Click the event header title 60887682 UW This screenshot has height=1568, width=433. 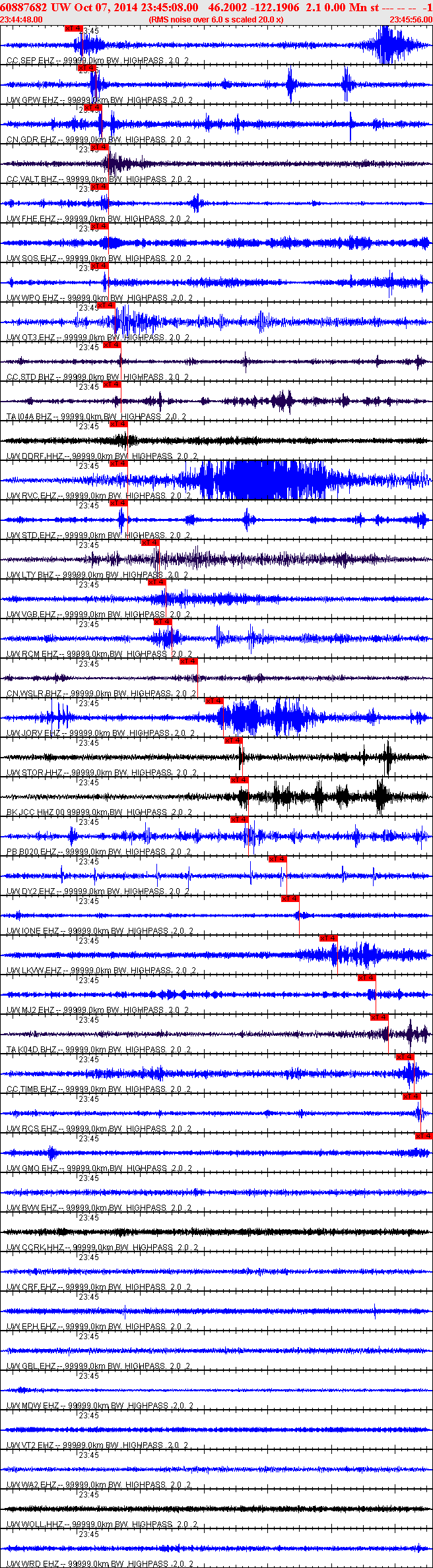pyautogui.click(x=35, y=7)
